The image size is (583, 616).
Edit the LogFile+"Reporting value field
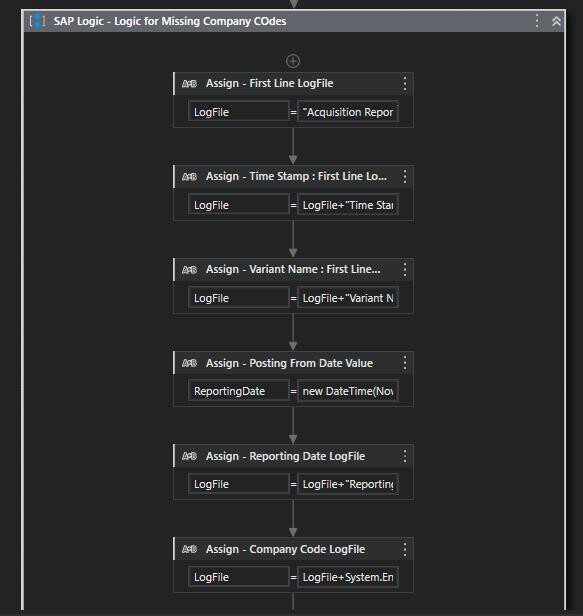[348, 484]
